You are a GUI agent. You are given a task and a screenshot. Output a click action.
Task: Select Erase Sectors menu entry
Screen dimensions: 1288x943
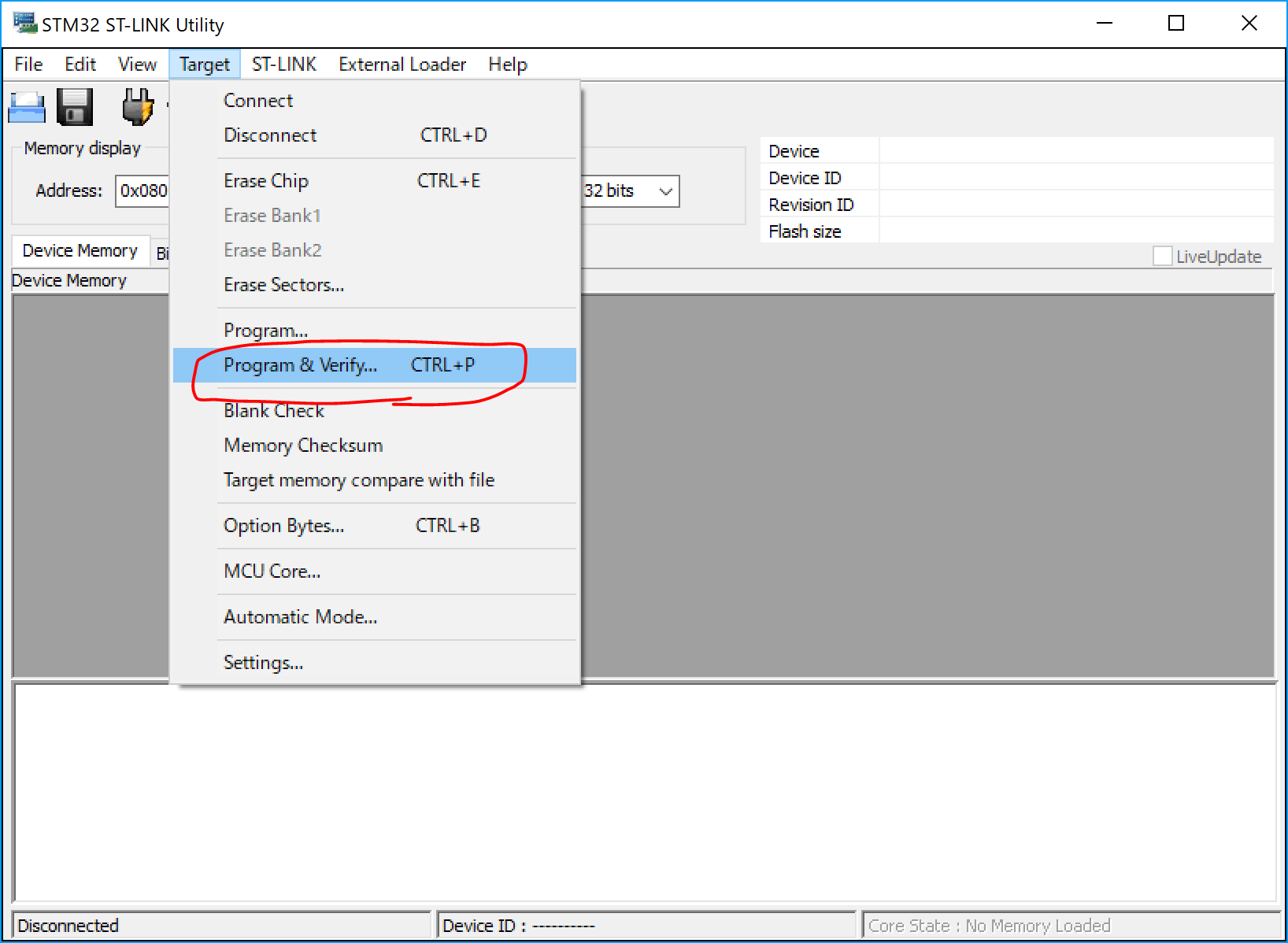coord(283,285)
